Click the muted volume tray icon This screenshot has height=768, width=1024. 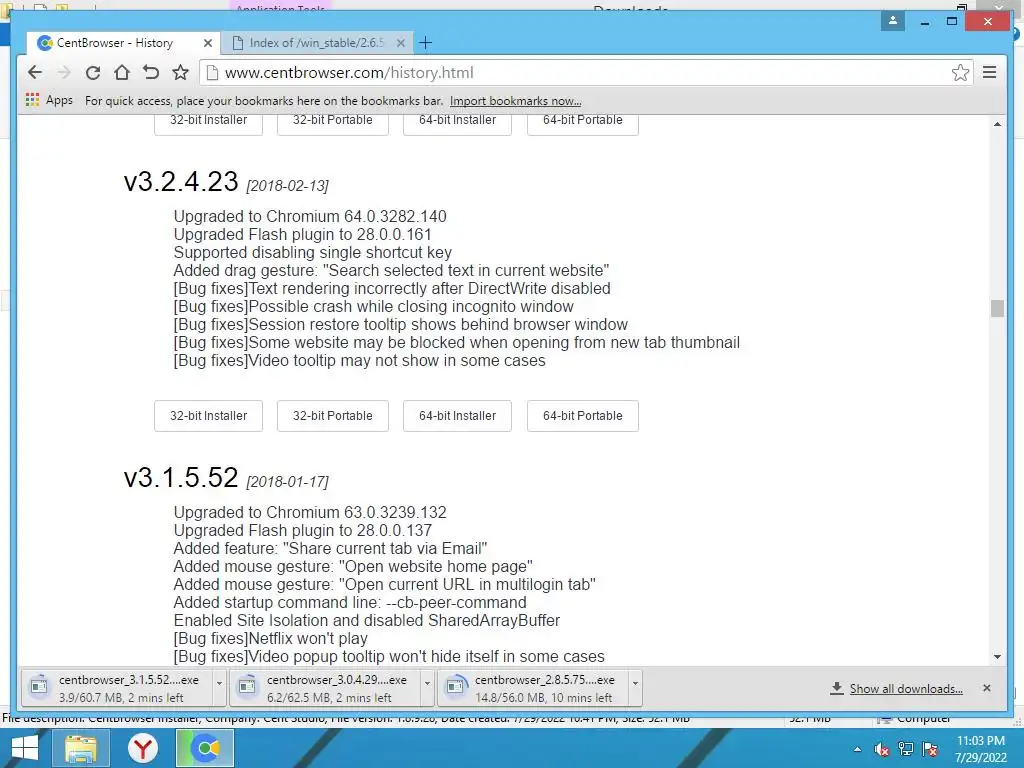tap(882, 749)
